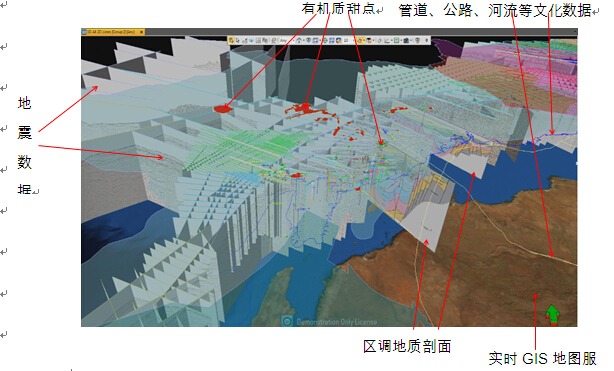
Task: Click the blue diamond-shaped icon near toolbar start
Action: click(x=251, y=40)
